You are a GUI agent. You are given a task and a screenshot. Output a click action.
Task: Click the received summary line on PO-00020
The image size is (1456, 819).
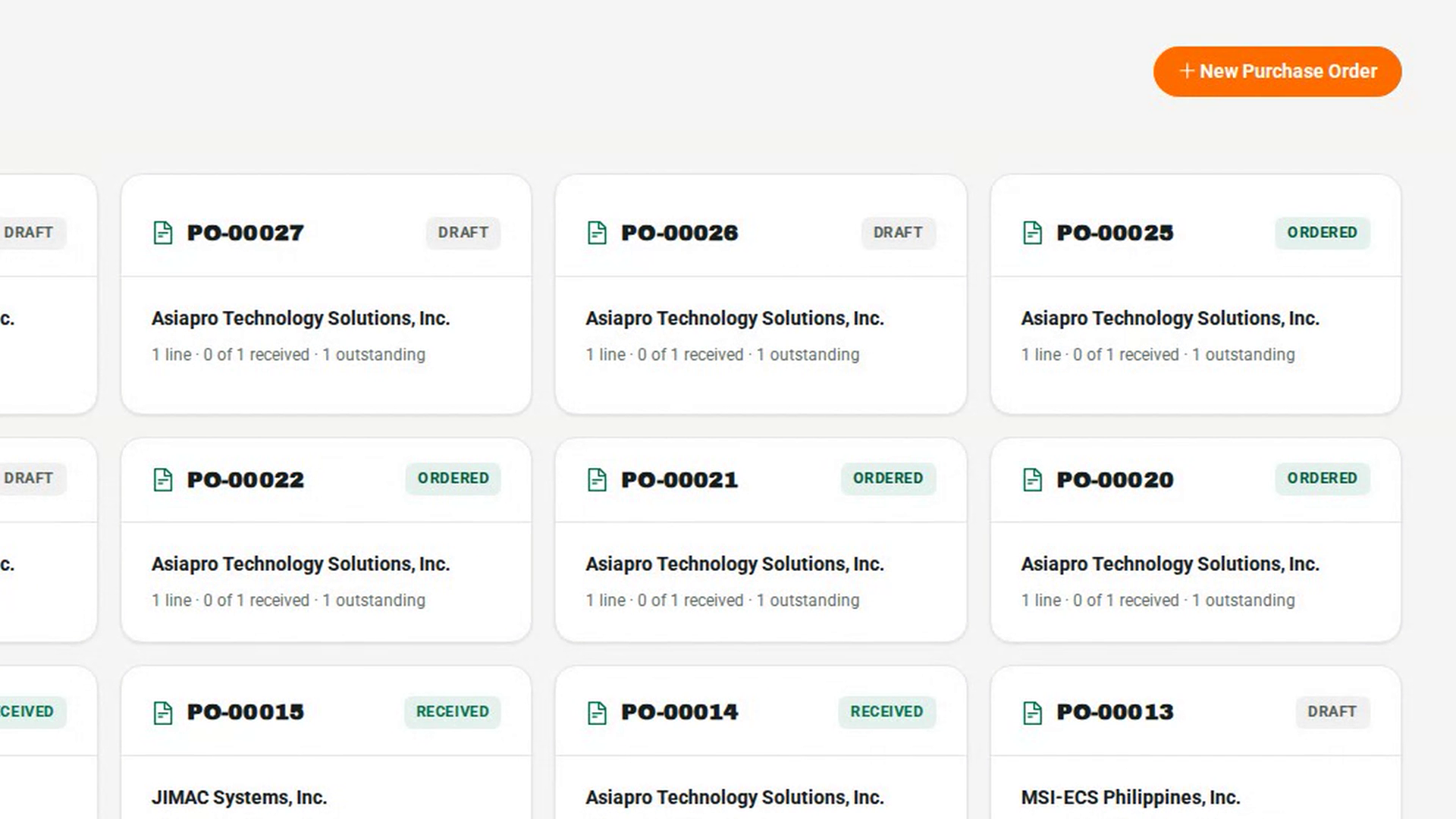coord(1158,601)
